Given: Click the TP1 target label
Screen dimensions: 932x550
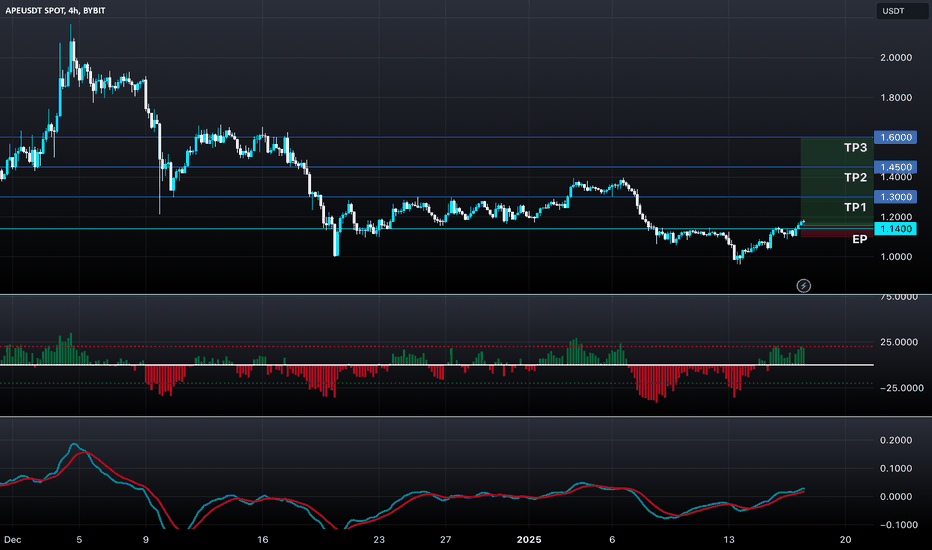Looking at the screenshot, I should point(855,207).
